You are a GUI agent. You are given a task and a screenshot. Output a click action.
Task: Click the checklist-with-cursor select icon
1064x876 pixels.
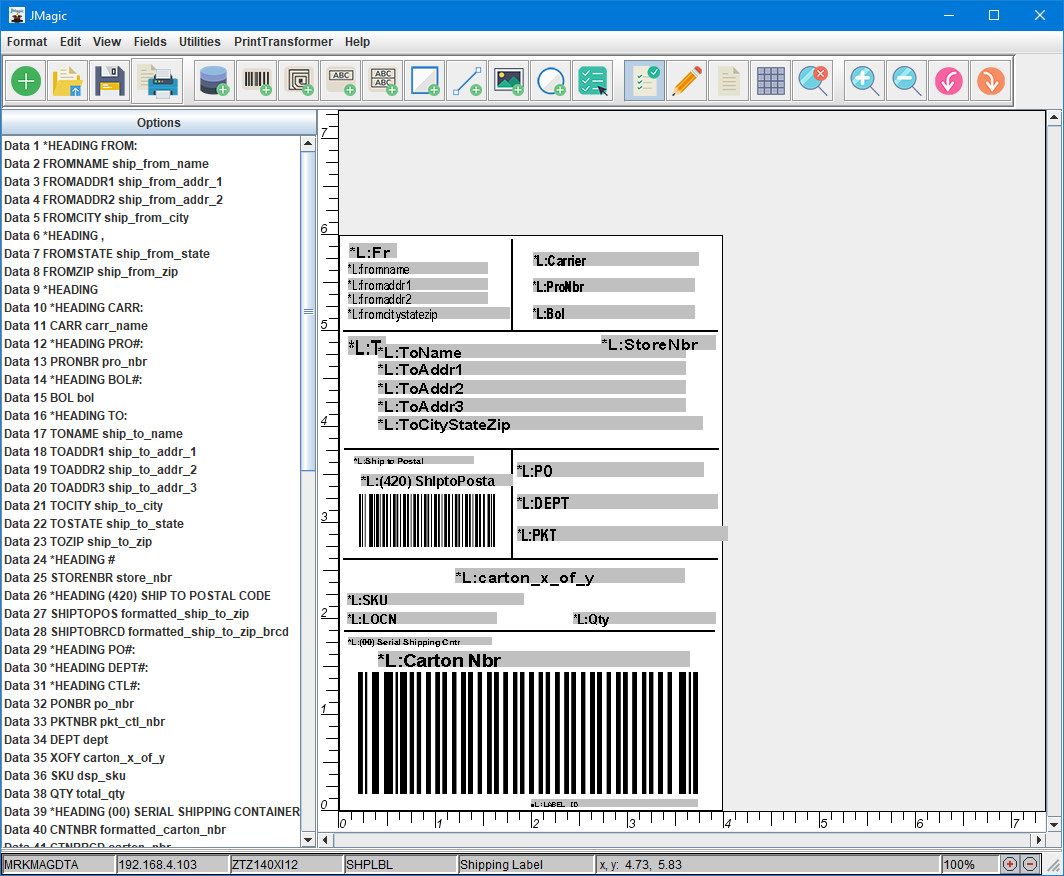tap(594, 81)
